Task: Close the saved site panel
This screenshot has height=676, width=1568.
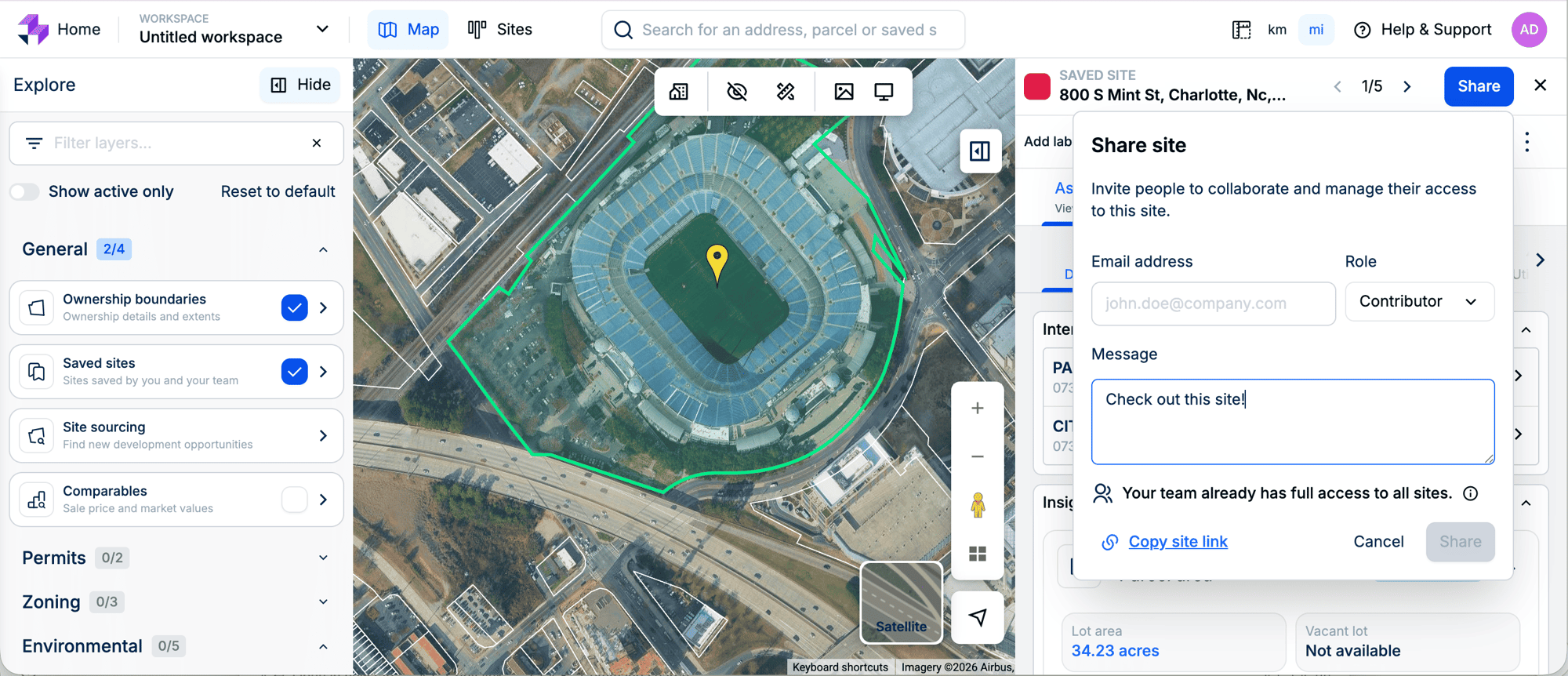Action: click(x=1541, y=85)
